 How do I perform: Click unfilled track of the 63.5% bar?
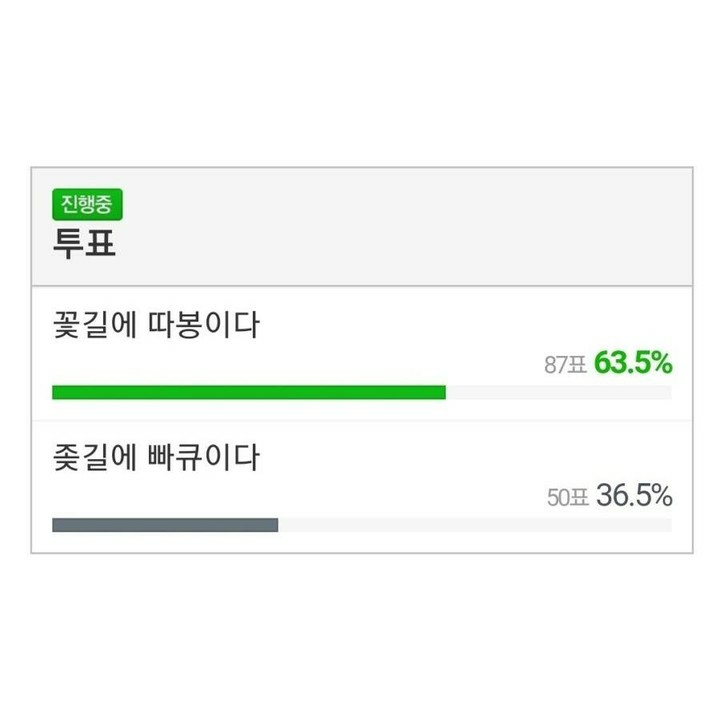(558, 392)
